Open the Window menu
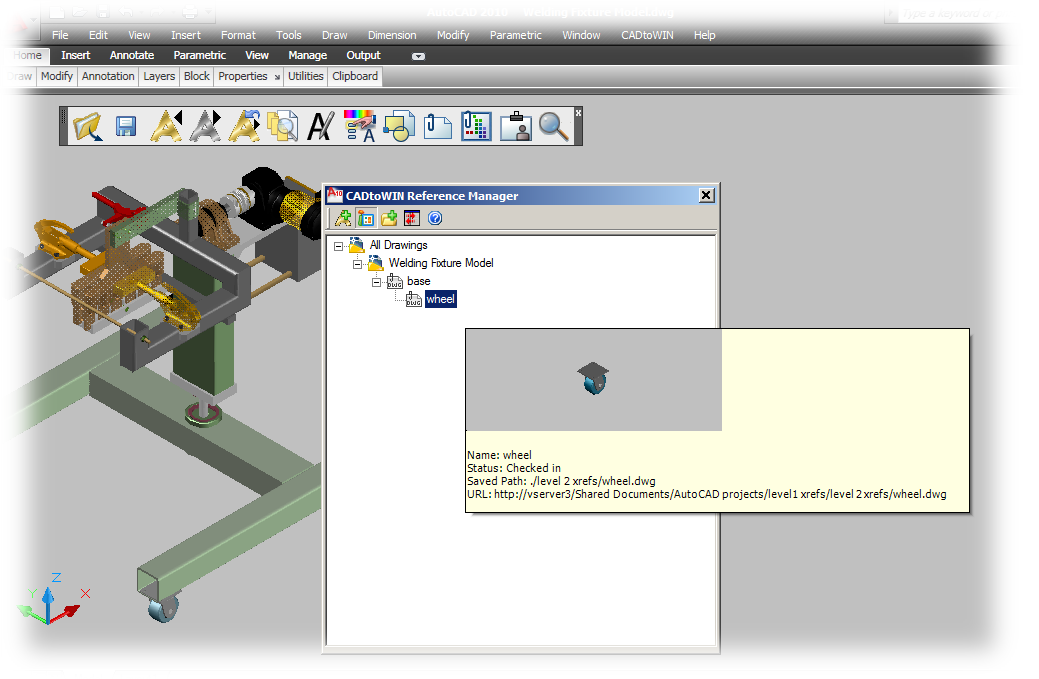This screenshot has width=1039, height=679. pyautogui.click(x=581, y=35)
